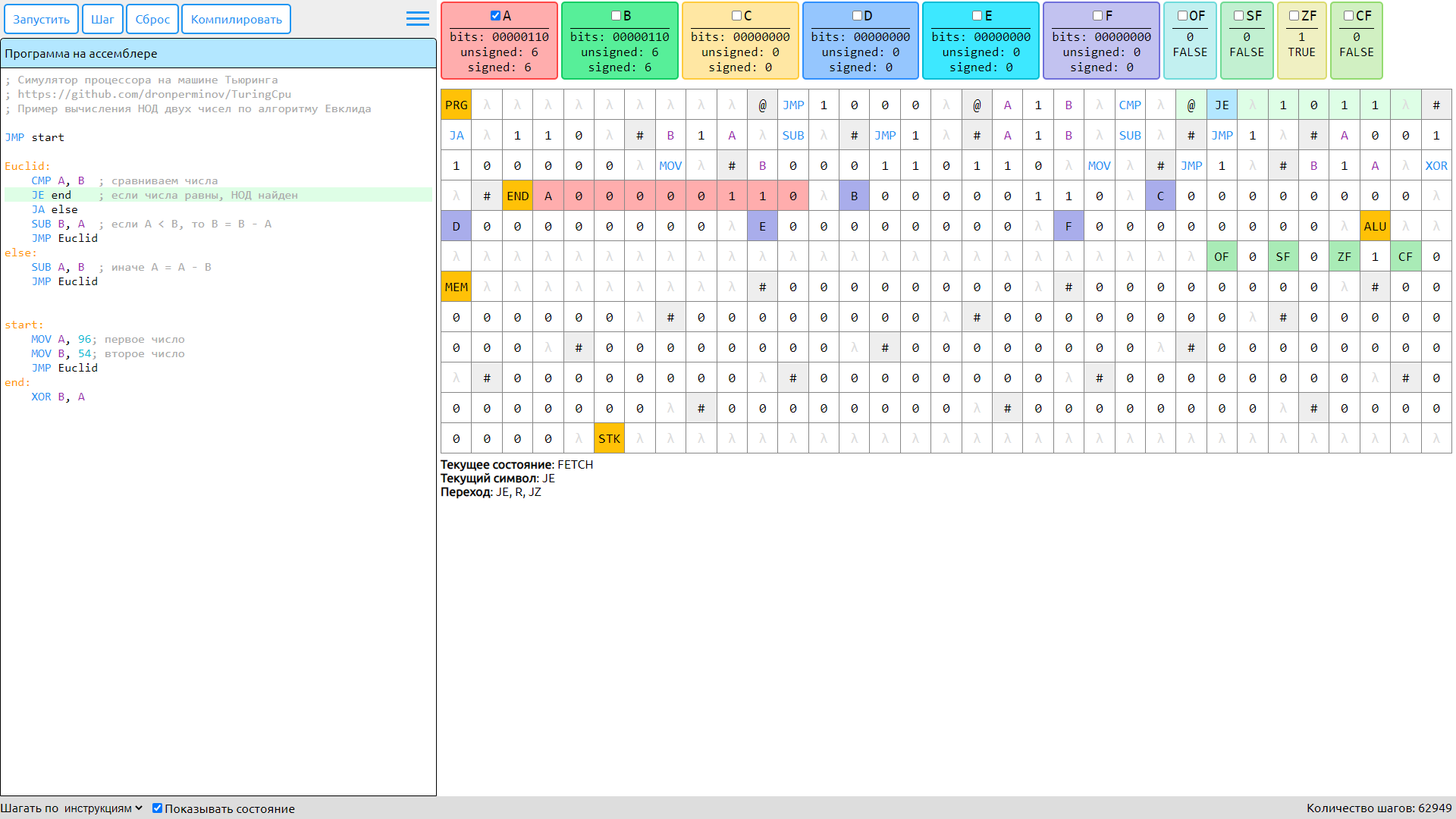This screenshot has height=819, width=1456.
Task: Click the Compile (Компилировать) button
Action: click(x=236, y=20)
